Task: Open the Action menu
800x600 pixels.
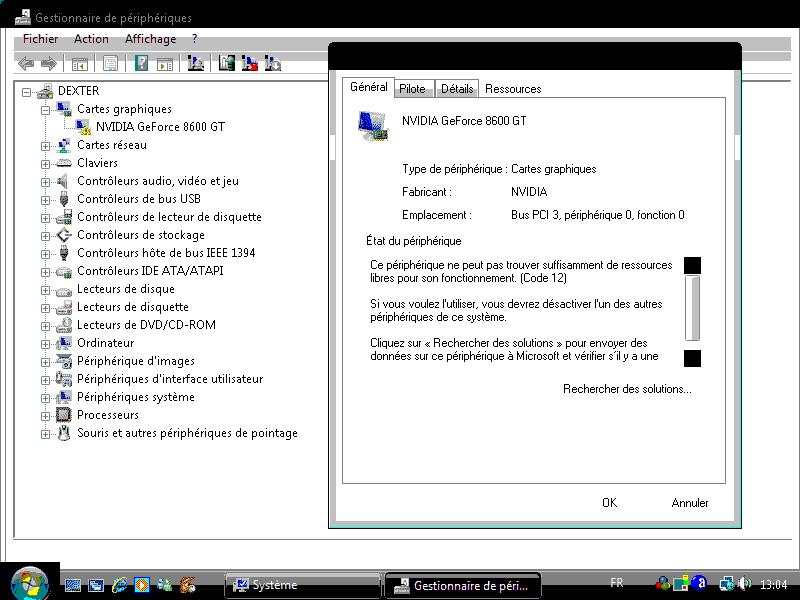Action: tap(91, 39)
